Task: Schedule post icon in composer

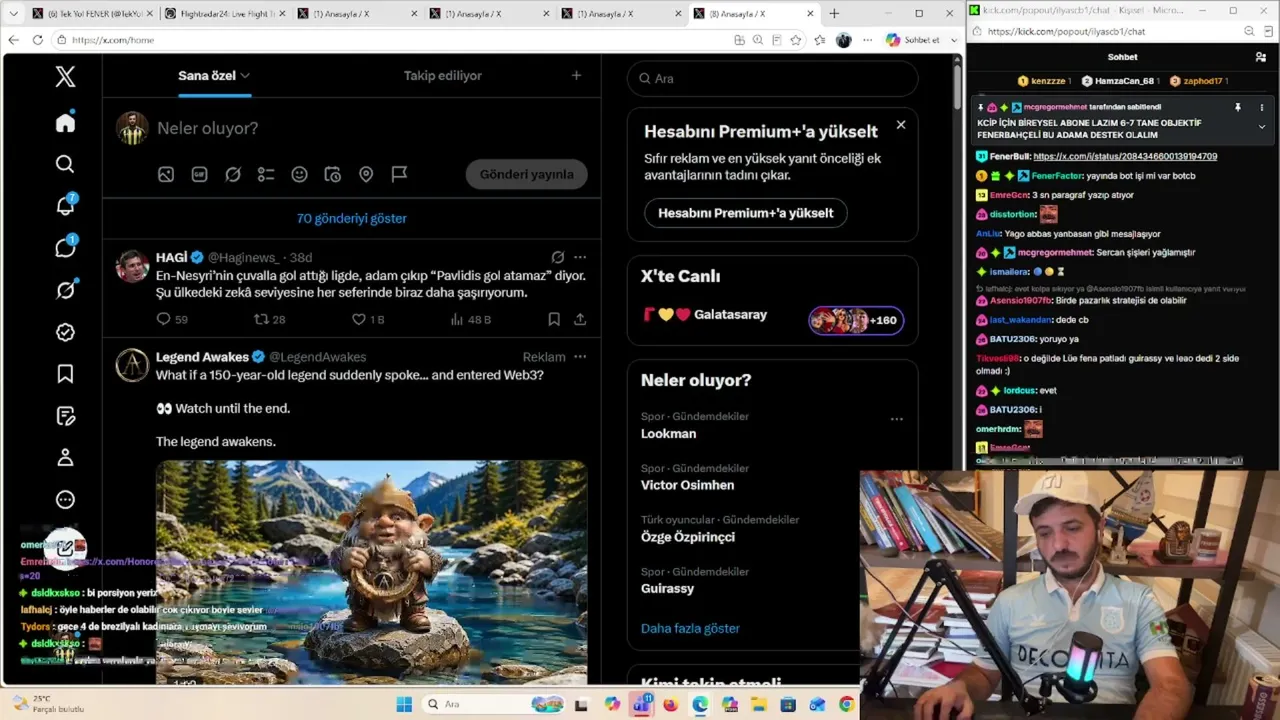Action: [x=333, y=174]
